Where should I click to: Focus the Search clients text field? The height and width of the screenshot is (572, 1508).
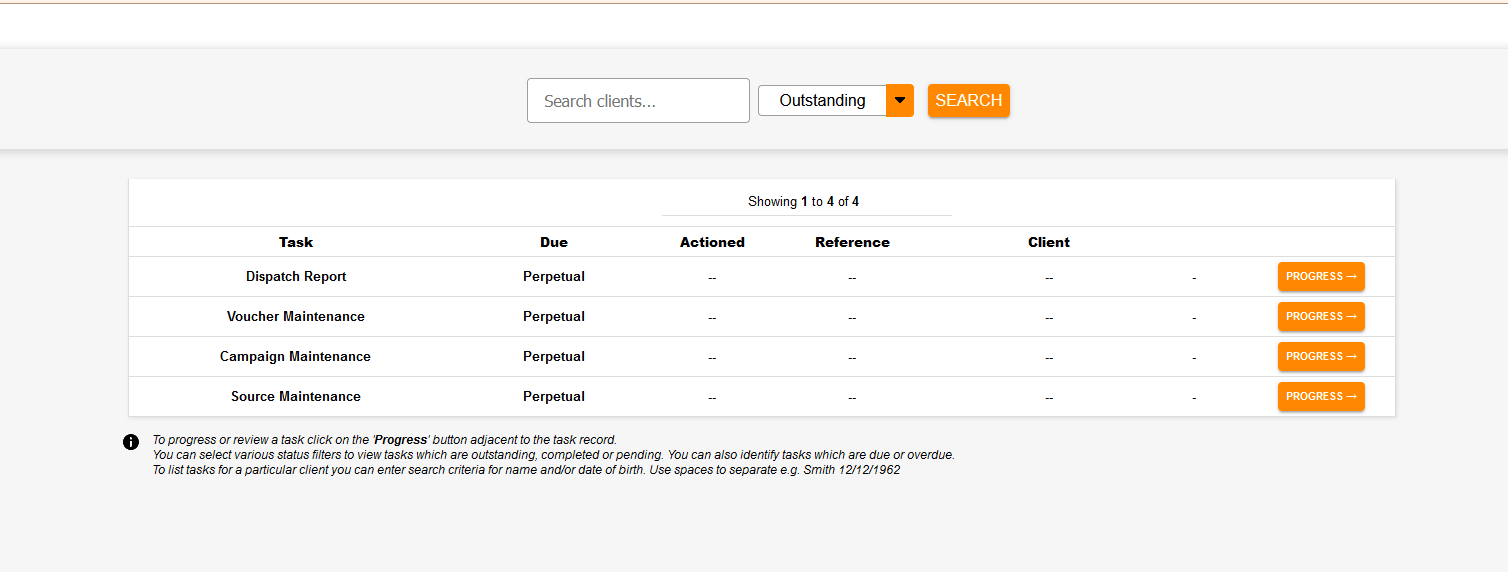tap(638, 101)
